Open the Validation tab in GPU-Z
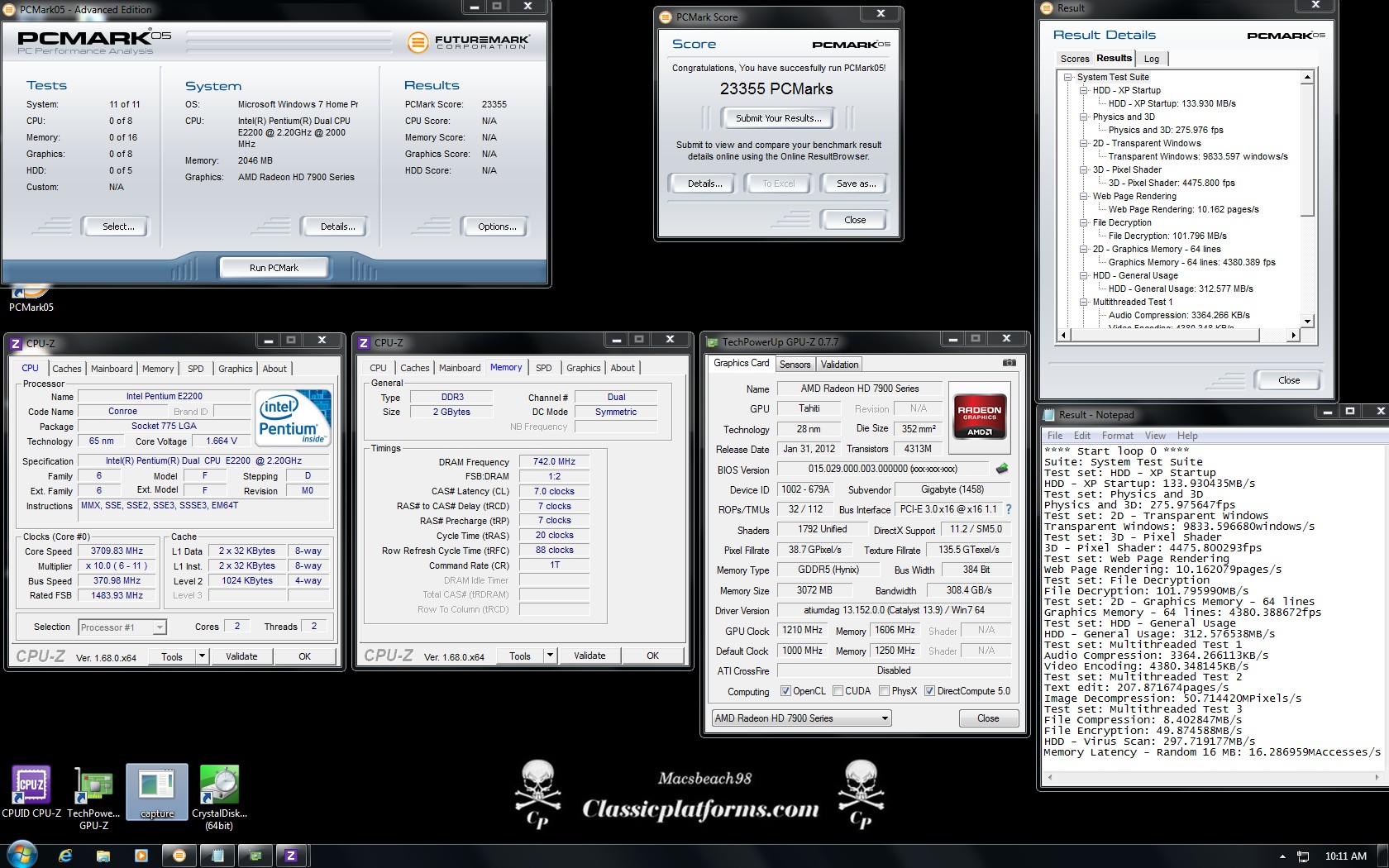This screenshot has height=868, width=1389. point(839,365)
